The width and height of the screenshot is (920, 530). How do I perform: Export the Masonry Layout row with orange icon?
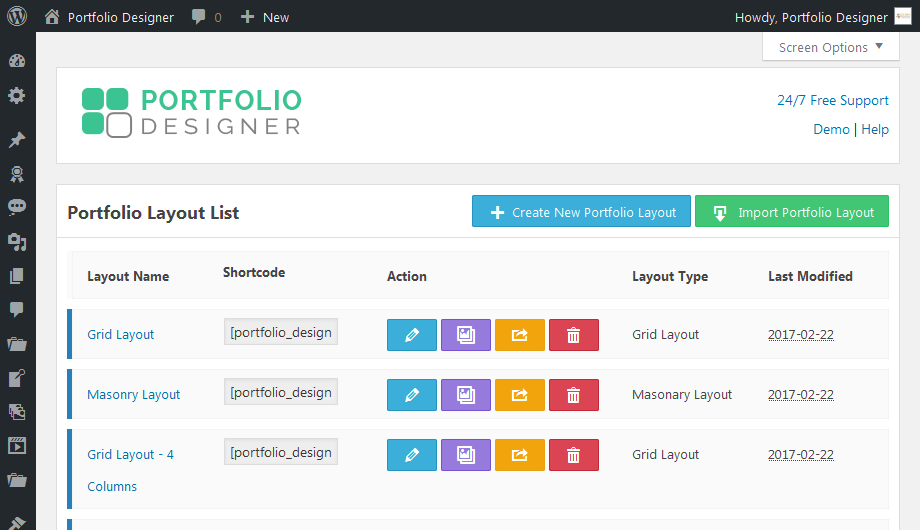(x=520, y=395)
